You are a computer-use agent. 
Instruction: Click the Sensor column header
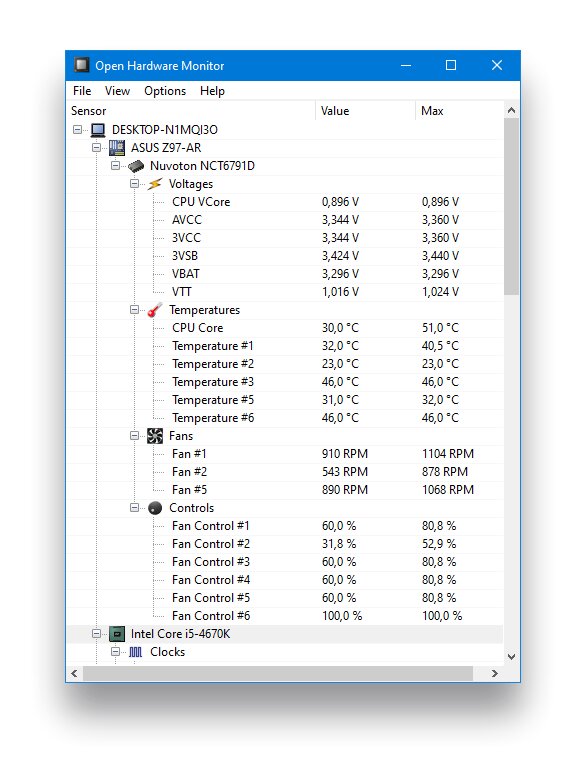pyautogui.click(x=191, y=111)
